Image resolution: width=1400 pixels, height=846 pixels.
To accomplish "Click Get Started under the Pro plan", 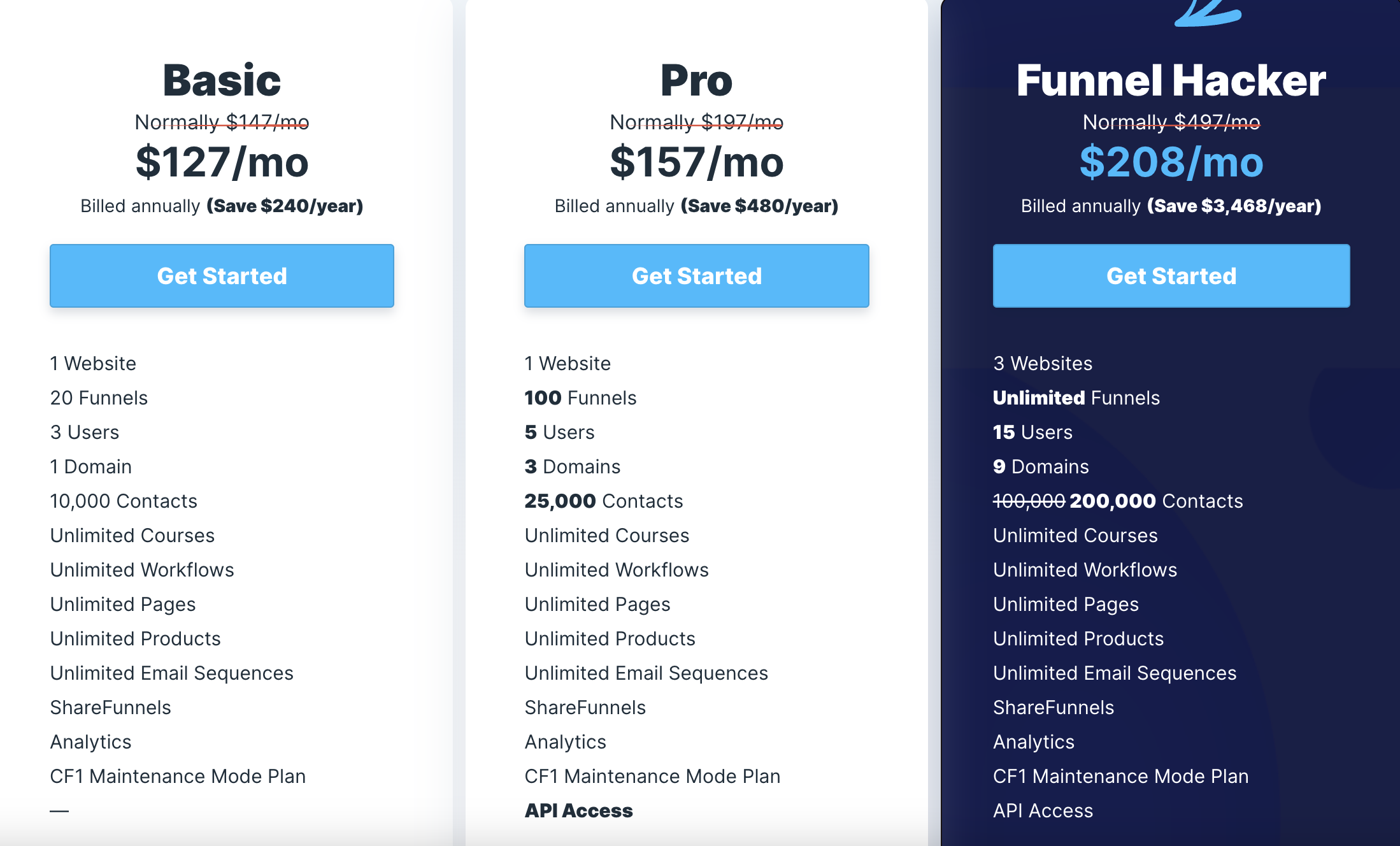I will (696, 275).
